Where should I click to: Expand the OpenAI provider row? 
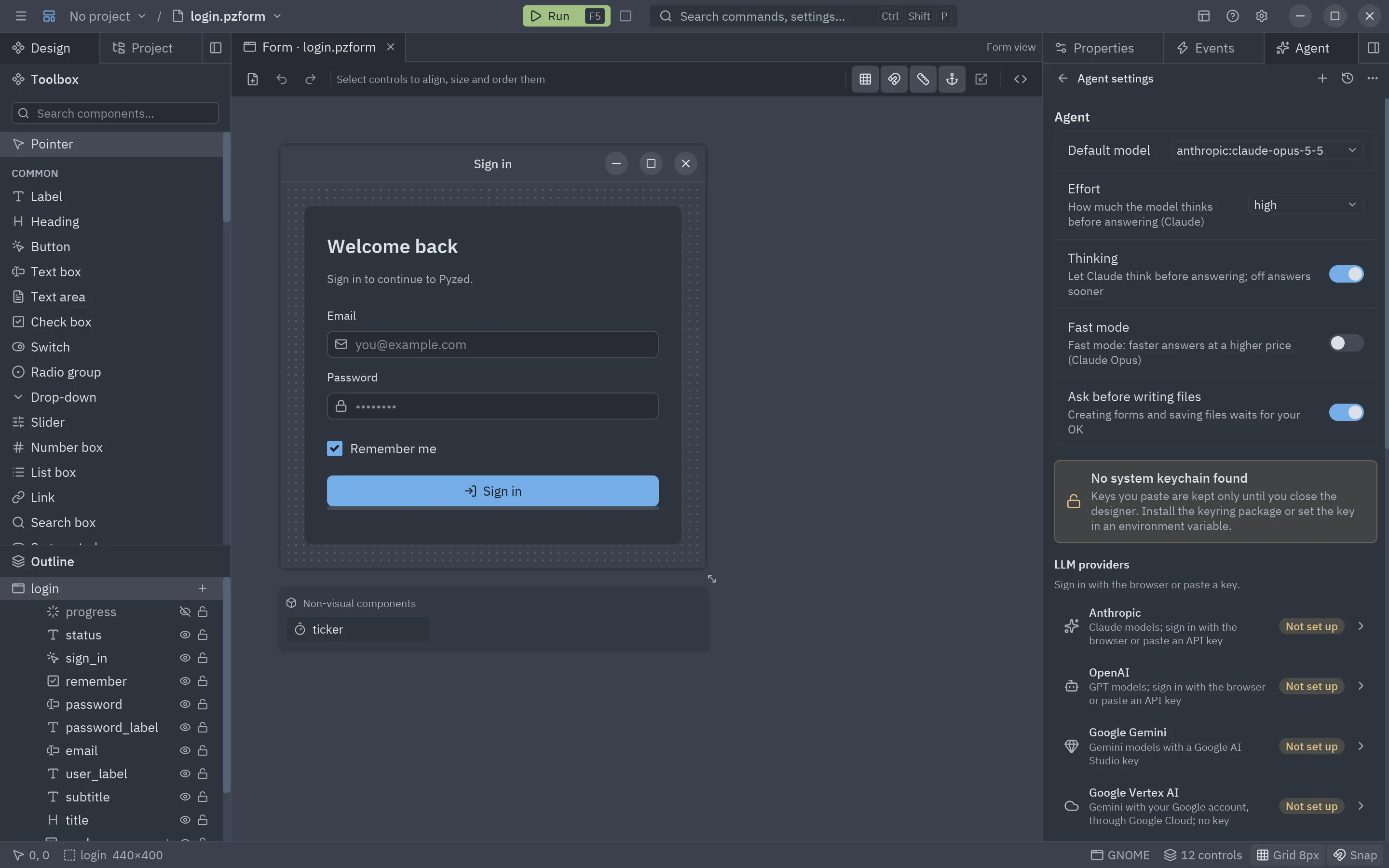(x=1215, y=686)
